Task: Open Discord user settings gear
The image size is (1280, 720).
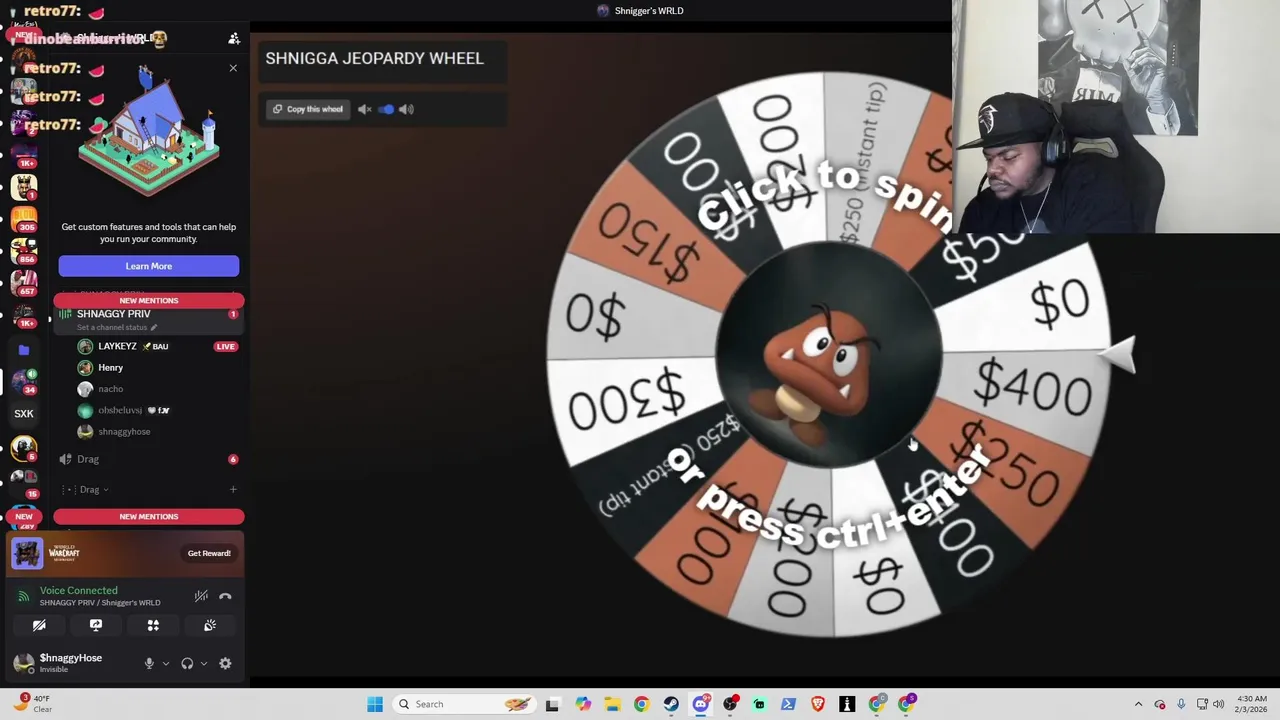Action: pos(225,663)
